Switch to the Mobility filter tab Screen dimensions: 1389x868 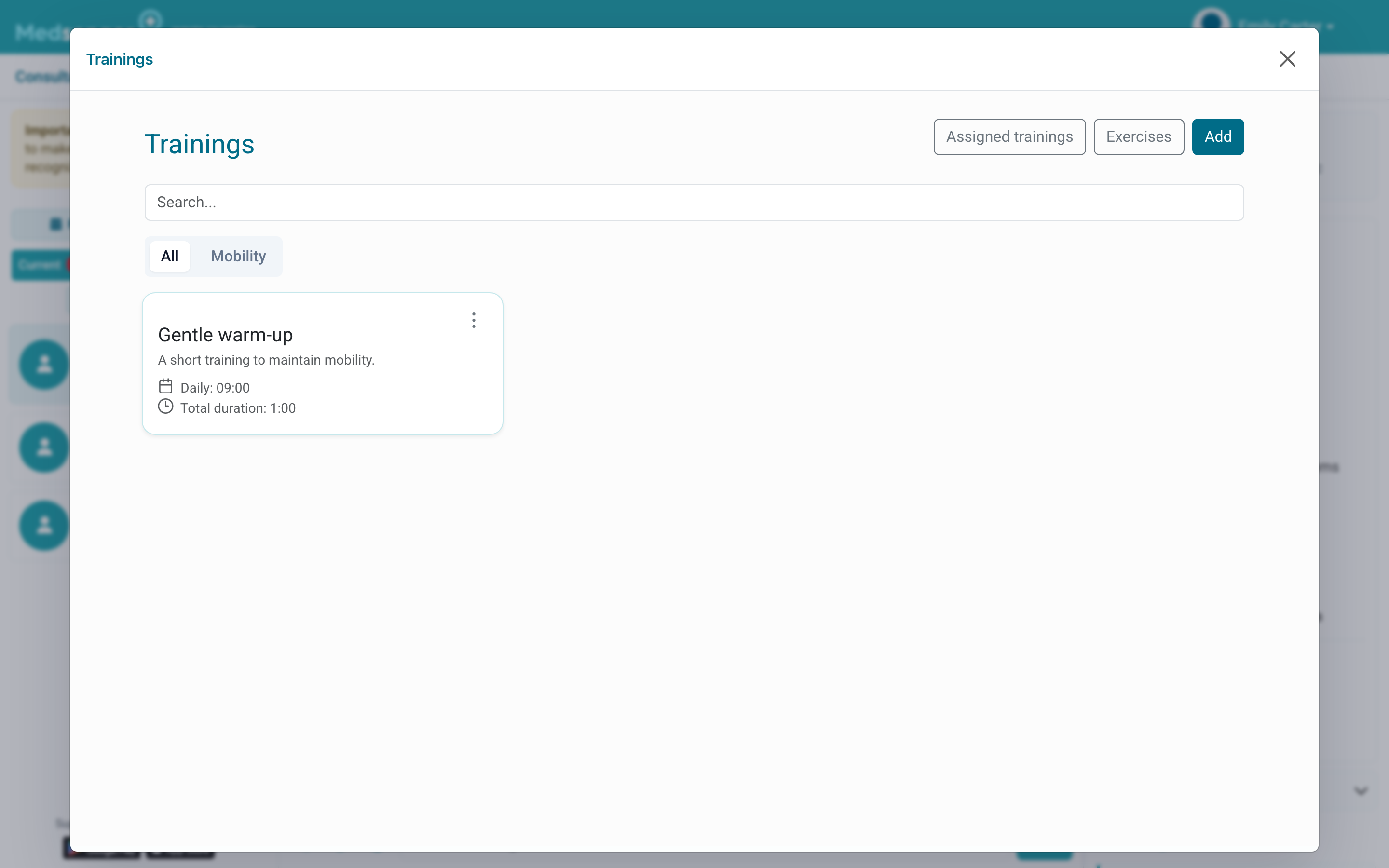tap(238, 256)
